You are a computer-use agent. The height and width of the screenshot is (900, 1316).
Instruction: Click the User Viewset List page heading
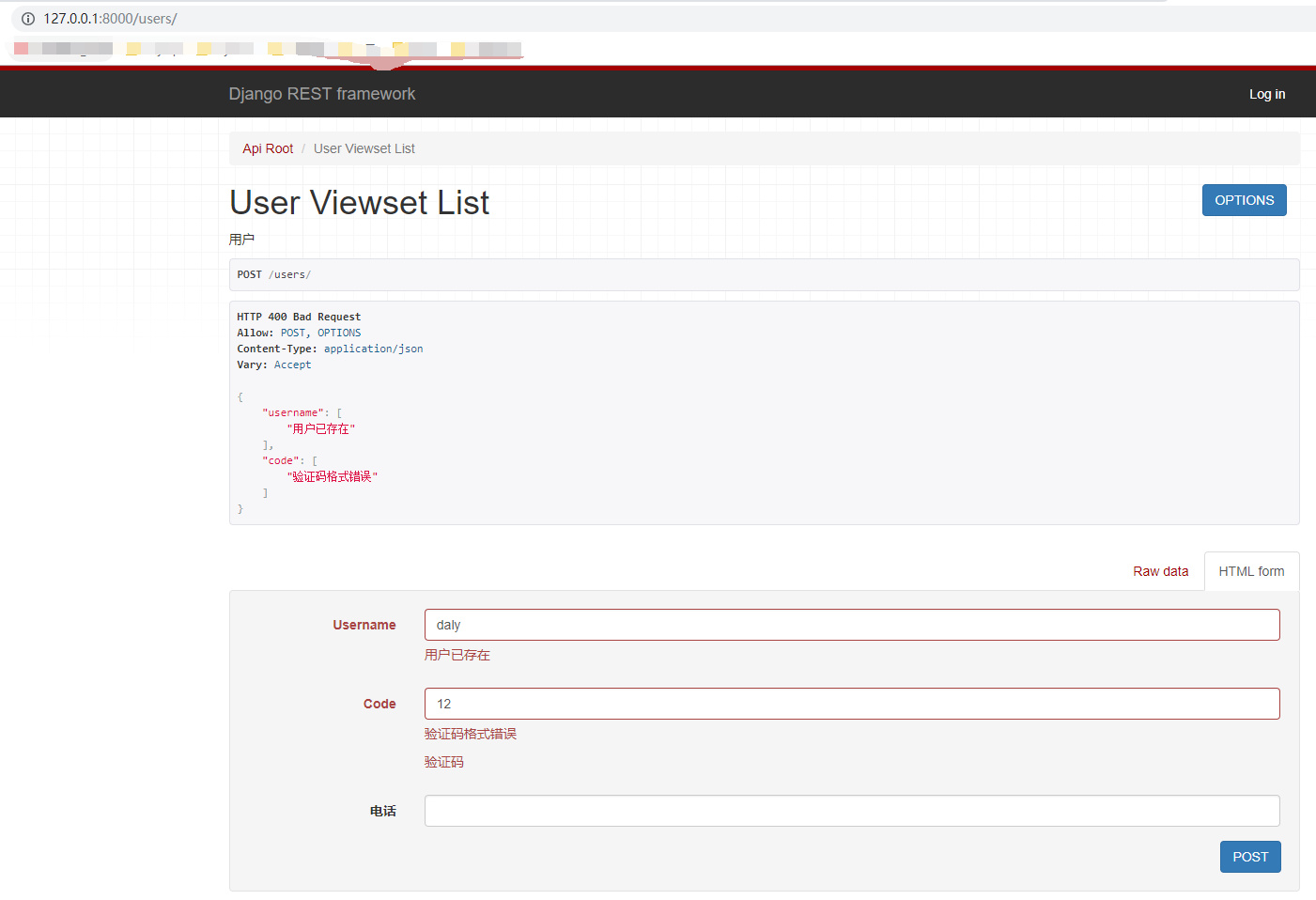pyautogui.click(x=359, y=203)
